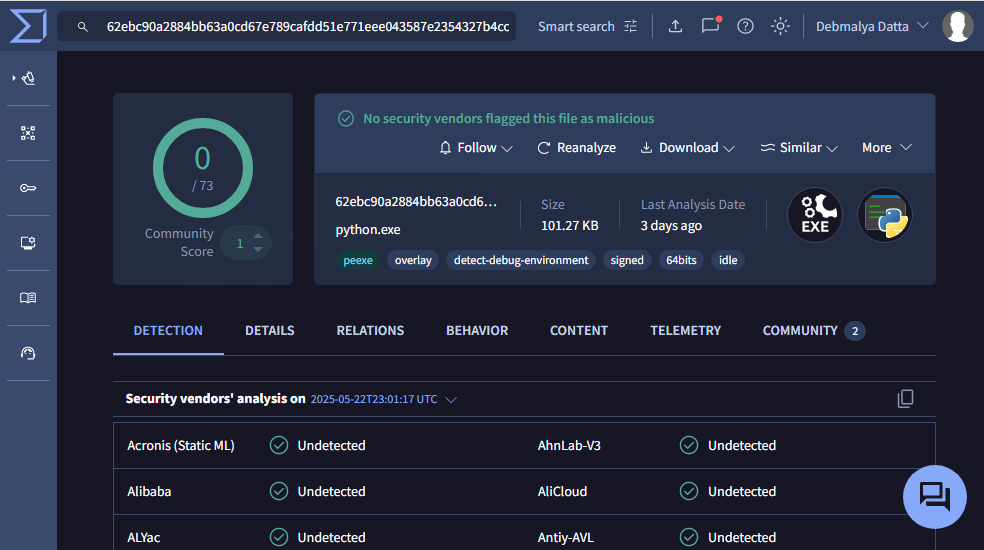This screenshot has height=550, width=984.
Task: Open Smart search filter options icon
Action: (631, 26)
